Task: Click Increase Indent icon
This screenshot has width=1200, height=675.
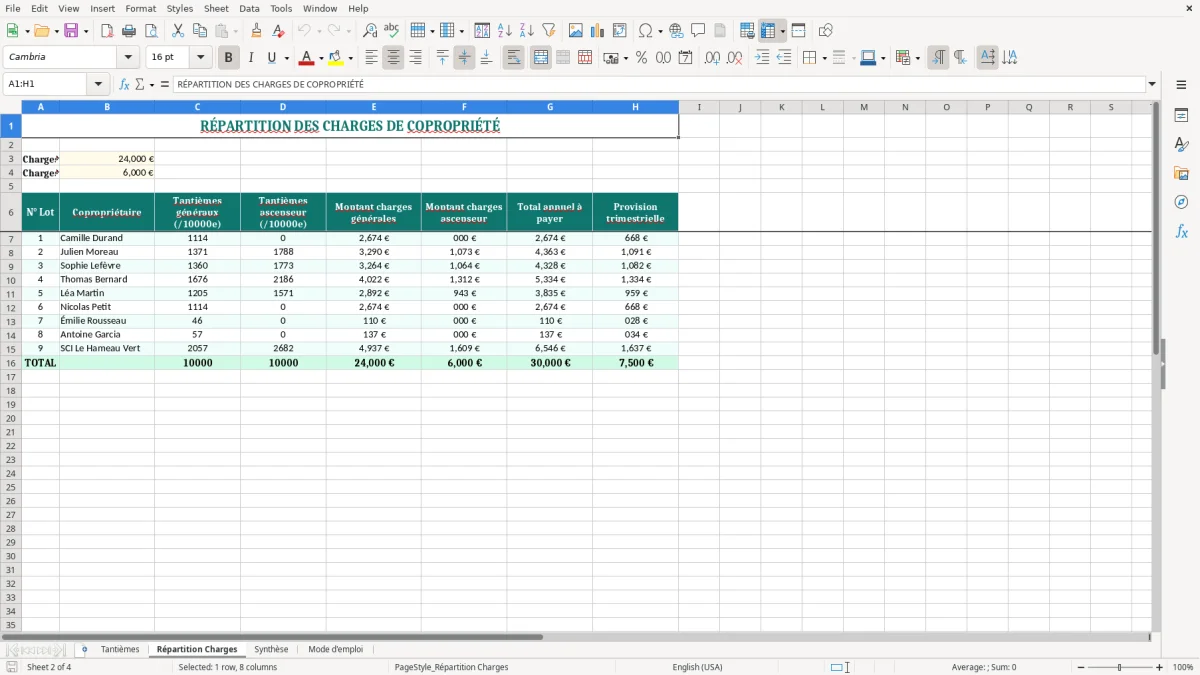Action: tap(762, 58)
